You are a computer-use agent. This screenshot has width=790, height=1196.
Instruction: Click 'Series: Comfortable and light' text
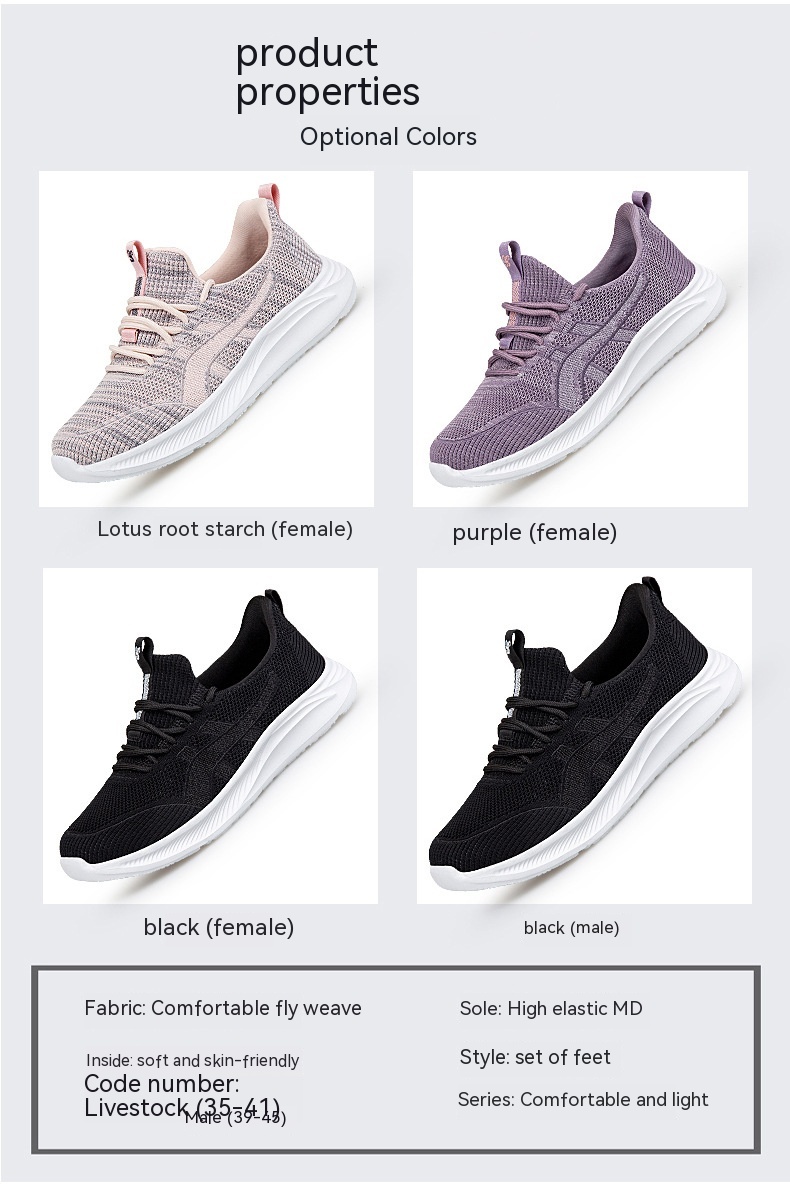click(x=583, y=1100)
